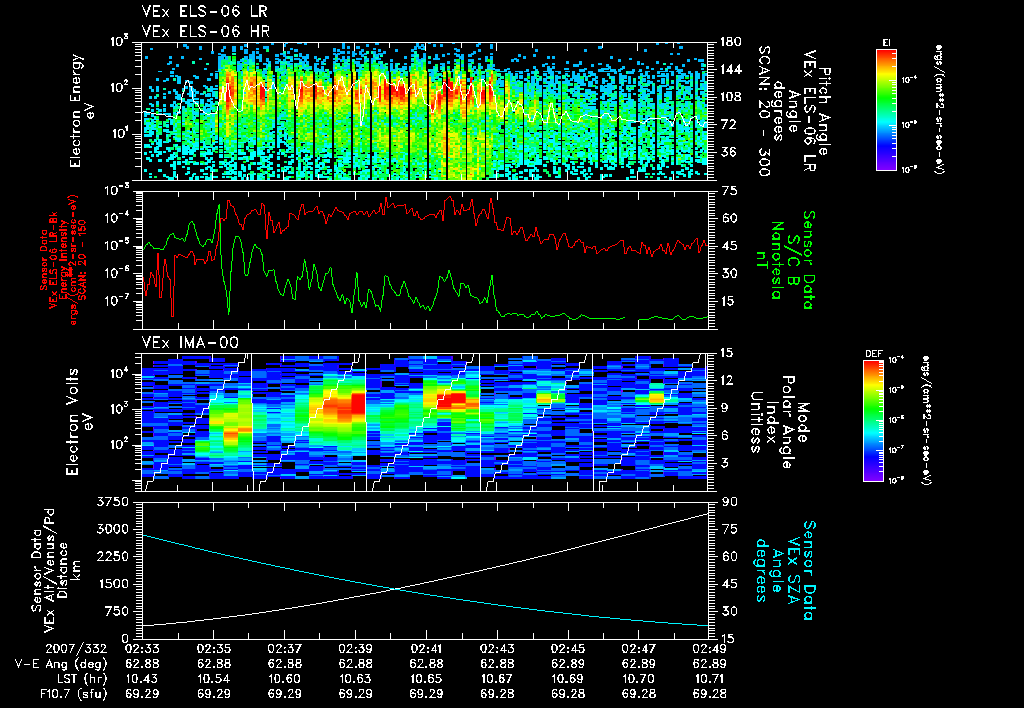1024x708 pixels.
Task: Click the 36 pitch angle tick
Action: coord(727,152)
